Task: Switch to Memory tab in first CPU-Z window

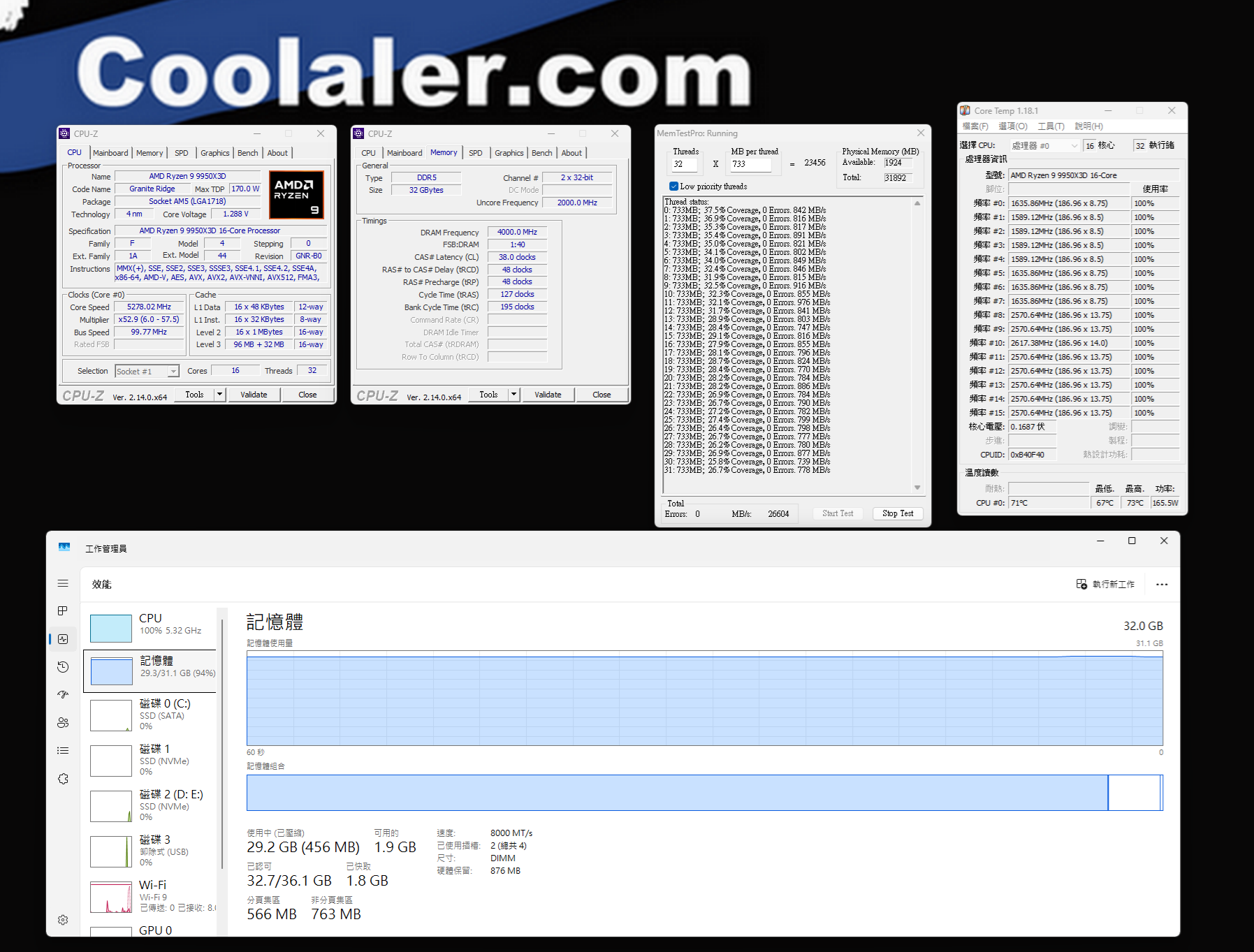Action: pyautogui.click(x=150, y=153)
